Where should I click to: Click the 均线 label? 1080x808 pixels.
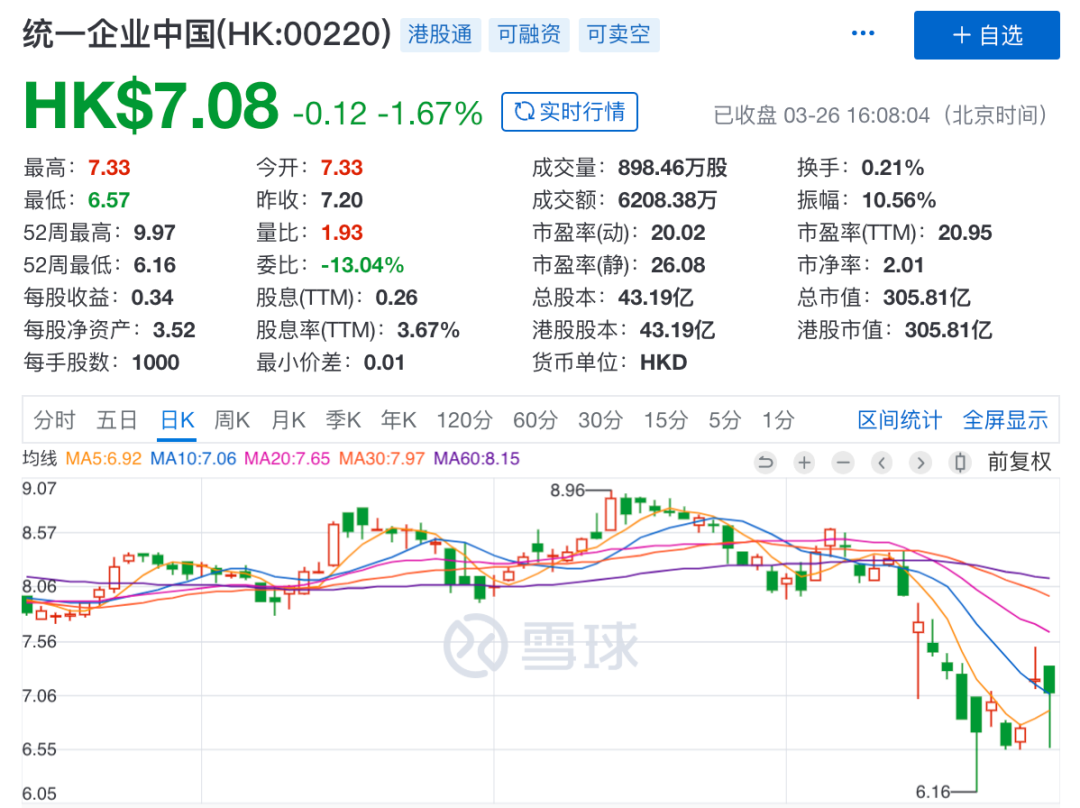pyautogui.click(x=39, y=459)
